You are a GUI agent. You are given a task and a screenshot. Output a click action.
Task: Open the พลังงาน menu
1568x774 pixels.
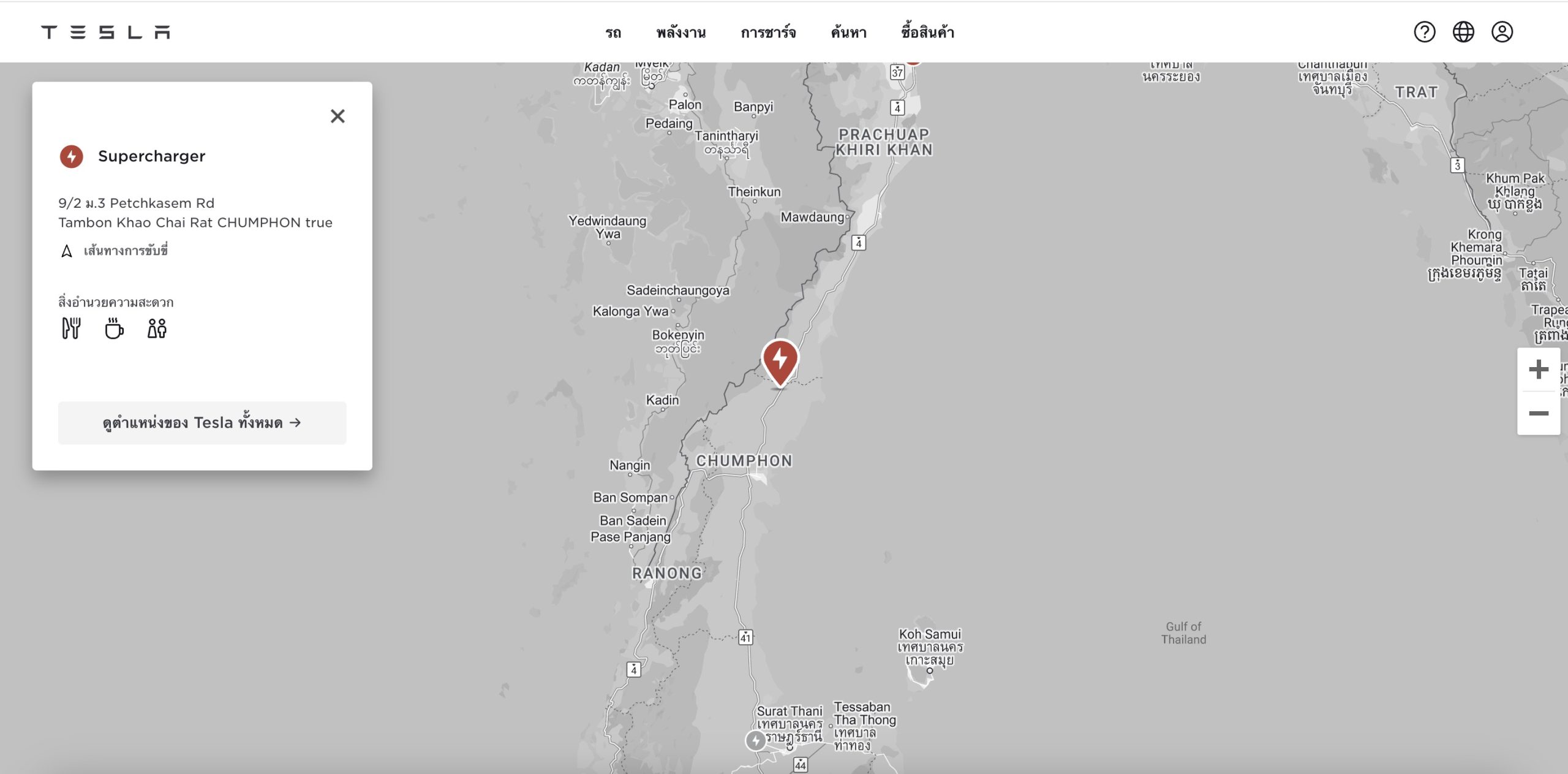coord(680,32)
